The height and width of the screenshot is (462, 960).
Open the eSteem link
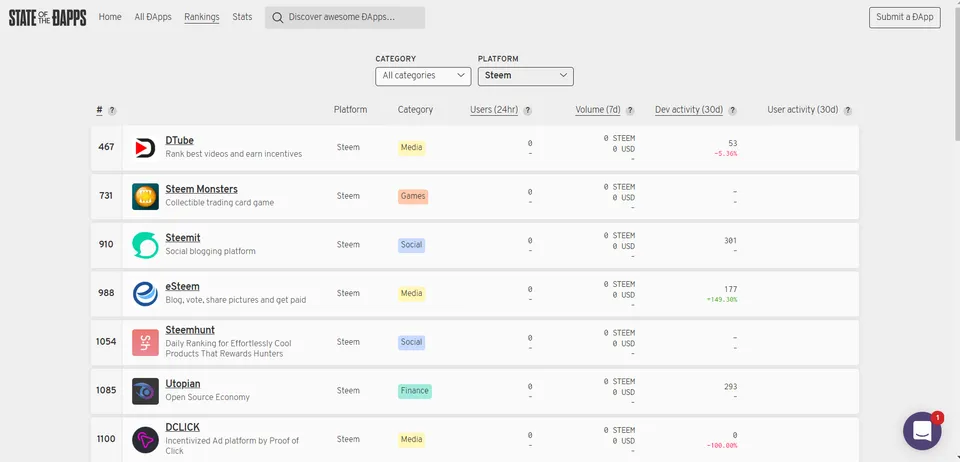pyautogui.click(x=182, y=286)
